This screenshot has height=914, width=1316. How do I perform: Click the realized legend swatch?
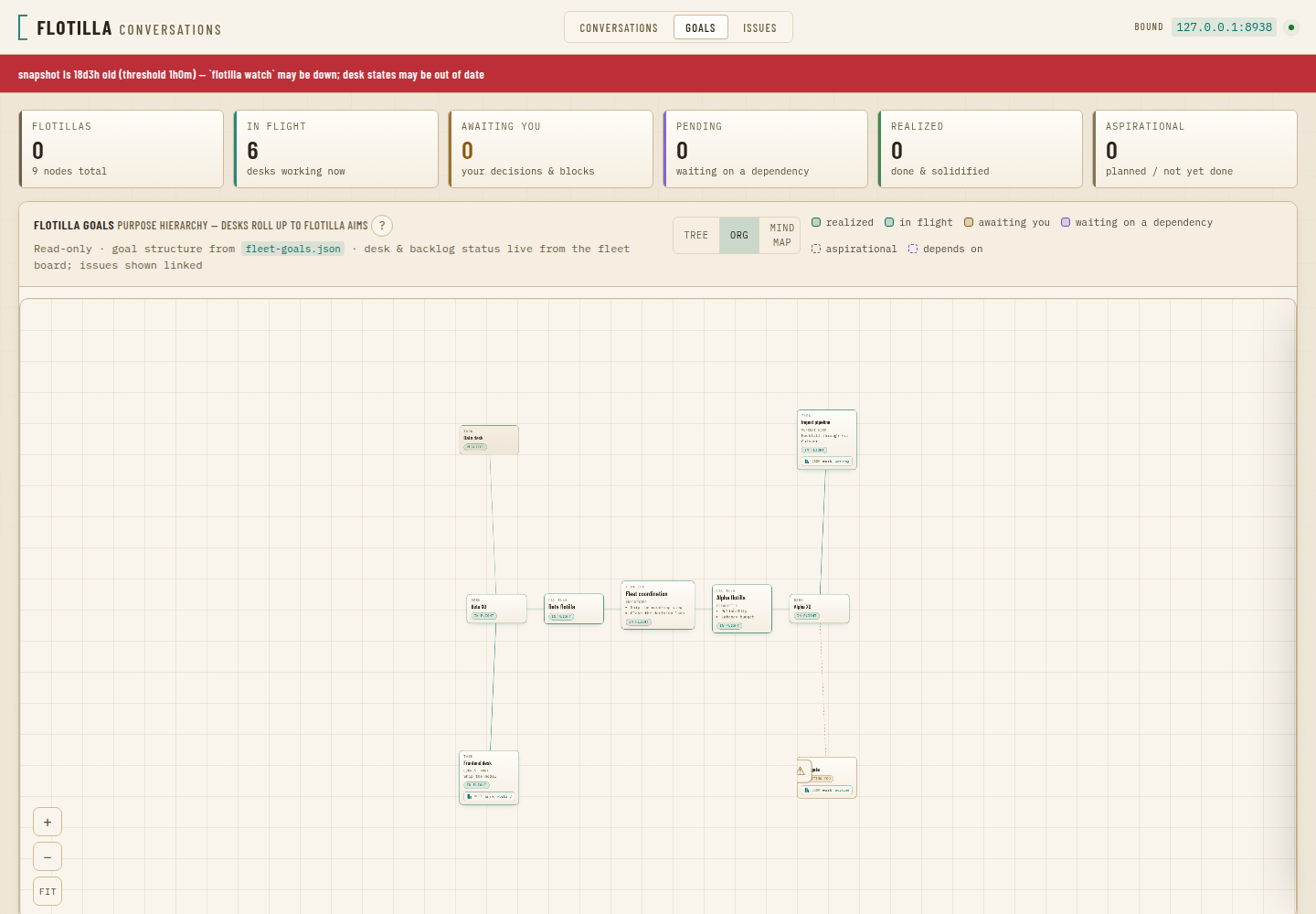[x=816, y=222]
